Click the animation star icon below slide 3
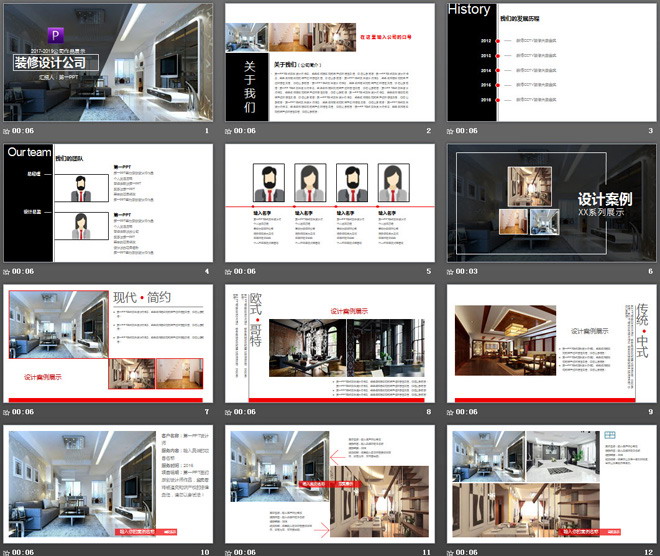 [453, 131]
